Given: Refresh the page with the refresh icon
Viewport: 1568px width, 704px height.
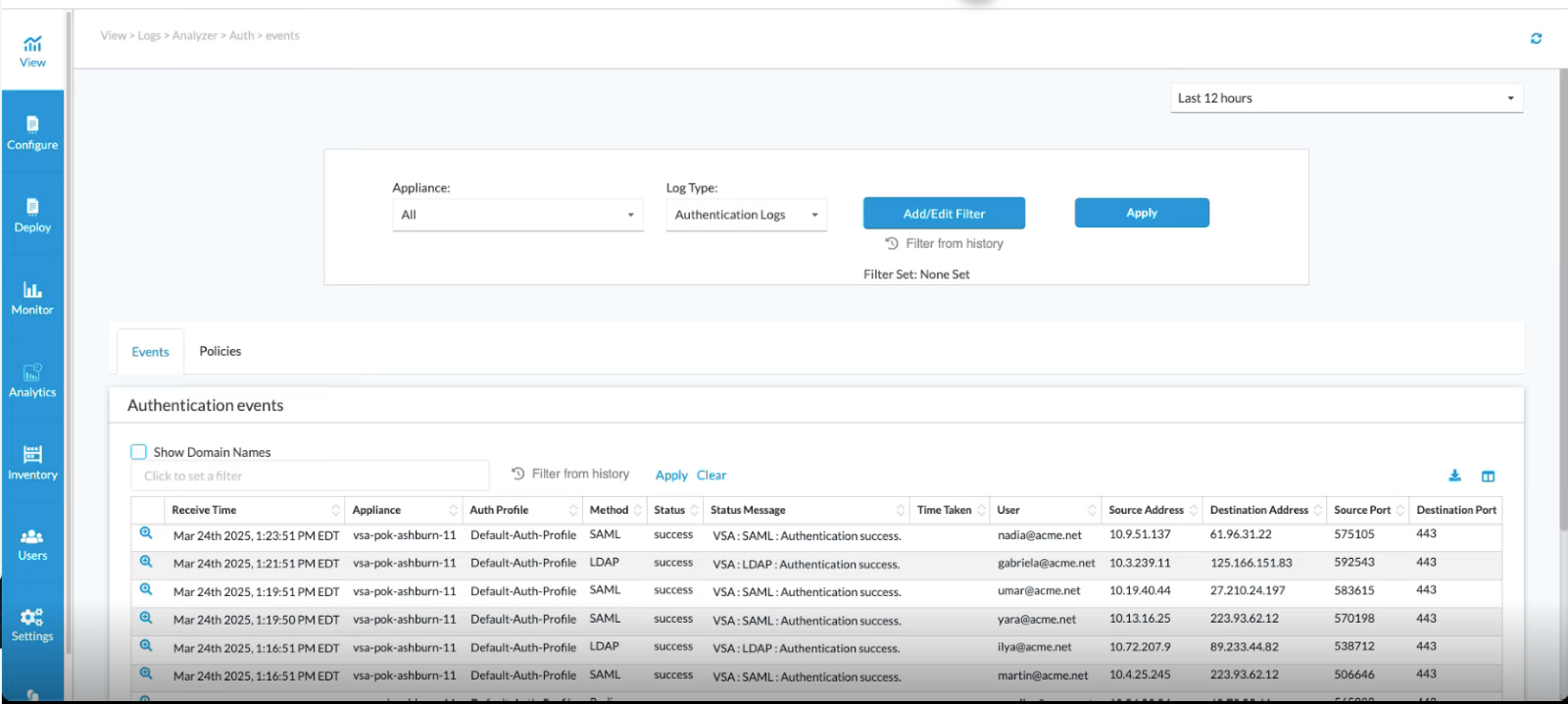Looking at the screenshot, I should click(x=1536, y=38).
